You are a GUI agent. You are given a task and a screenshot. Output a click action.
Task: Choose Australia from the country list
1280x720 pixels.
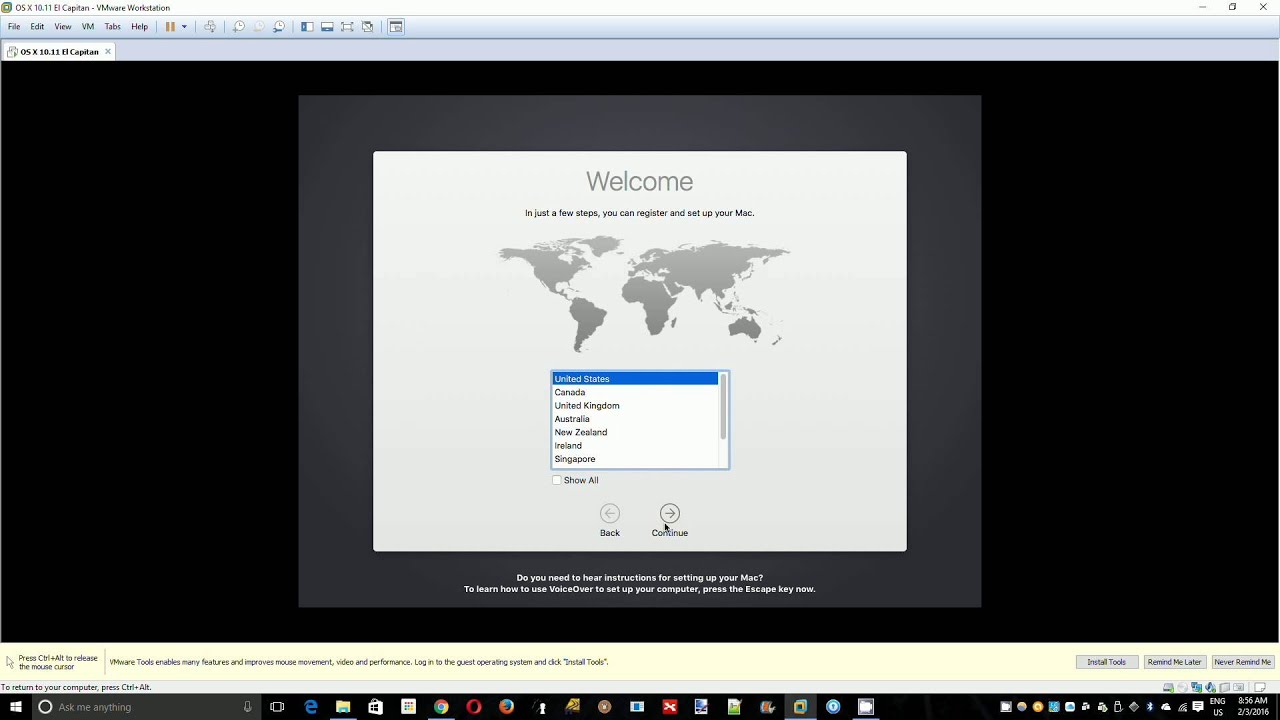click(x=635, y=419)
